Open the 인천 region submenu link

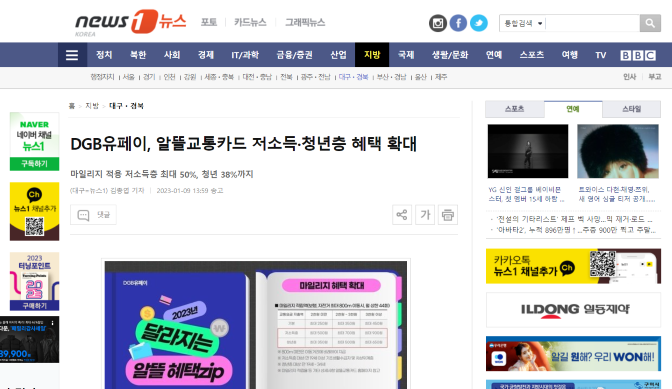[x=169, y=77]
